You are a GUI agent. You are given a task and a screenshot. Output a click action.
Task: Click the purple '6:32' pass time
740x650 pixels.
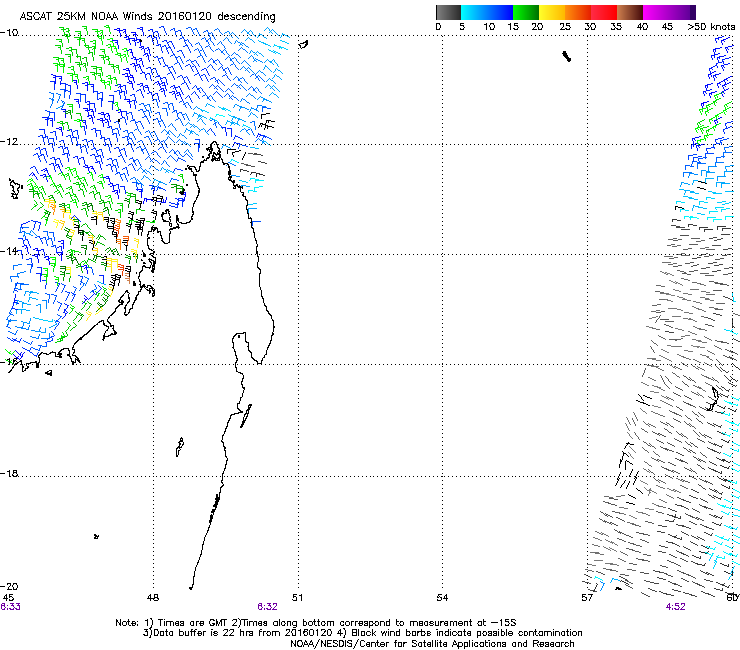268,607
